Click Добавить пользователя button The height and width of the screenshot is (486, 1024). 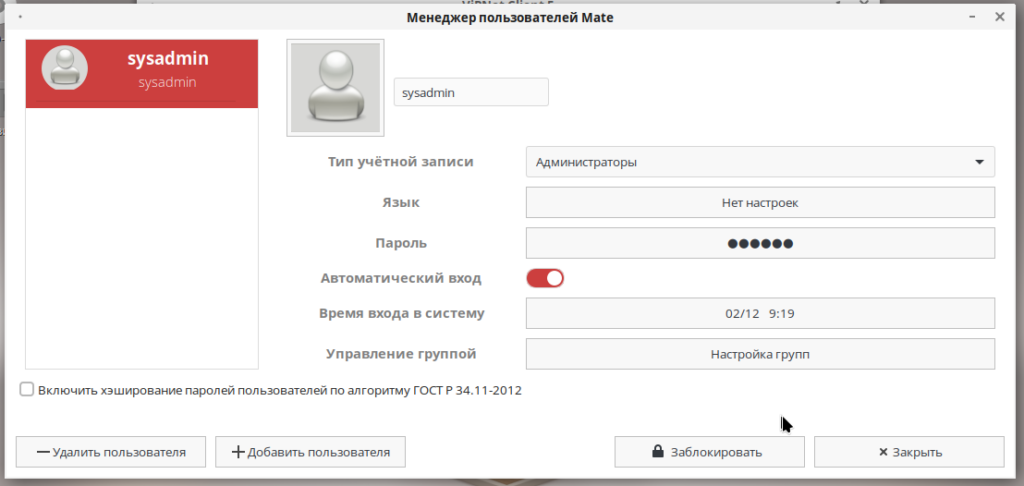[x=310, y=452]
